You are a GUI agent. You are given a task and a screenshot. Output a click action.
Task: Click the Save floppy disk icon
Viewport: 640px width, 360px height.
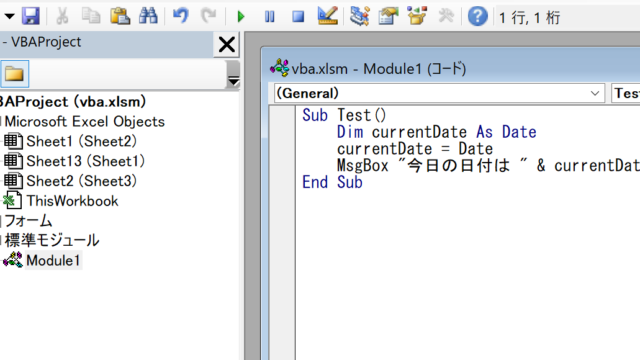pos(31,16)
